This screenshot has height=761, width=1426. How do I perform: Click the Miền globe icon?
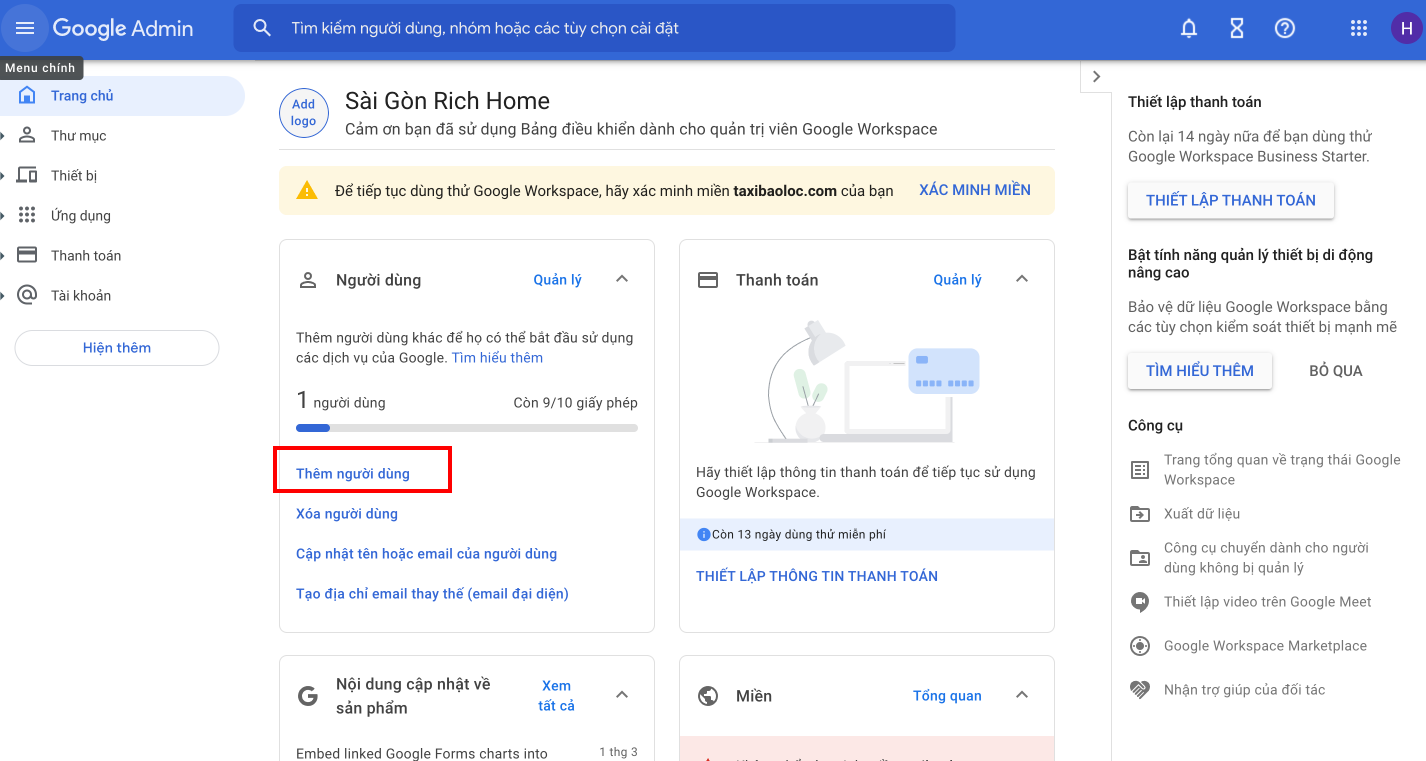click(x=708, y=696)
